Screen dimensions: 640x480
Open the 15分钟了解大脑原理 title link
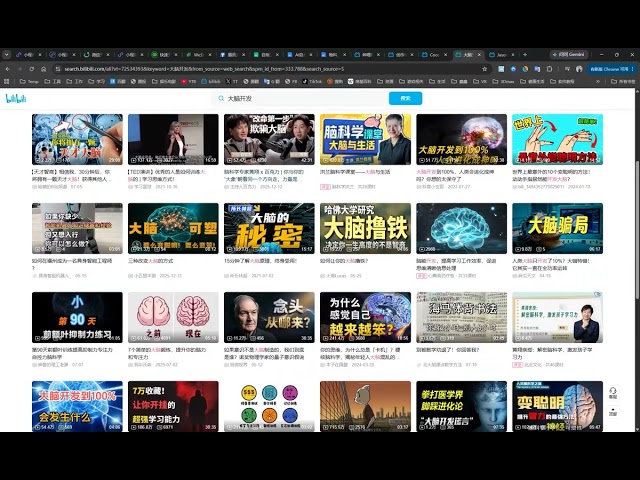pyautogui.click(x=260, y=261)
